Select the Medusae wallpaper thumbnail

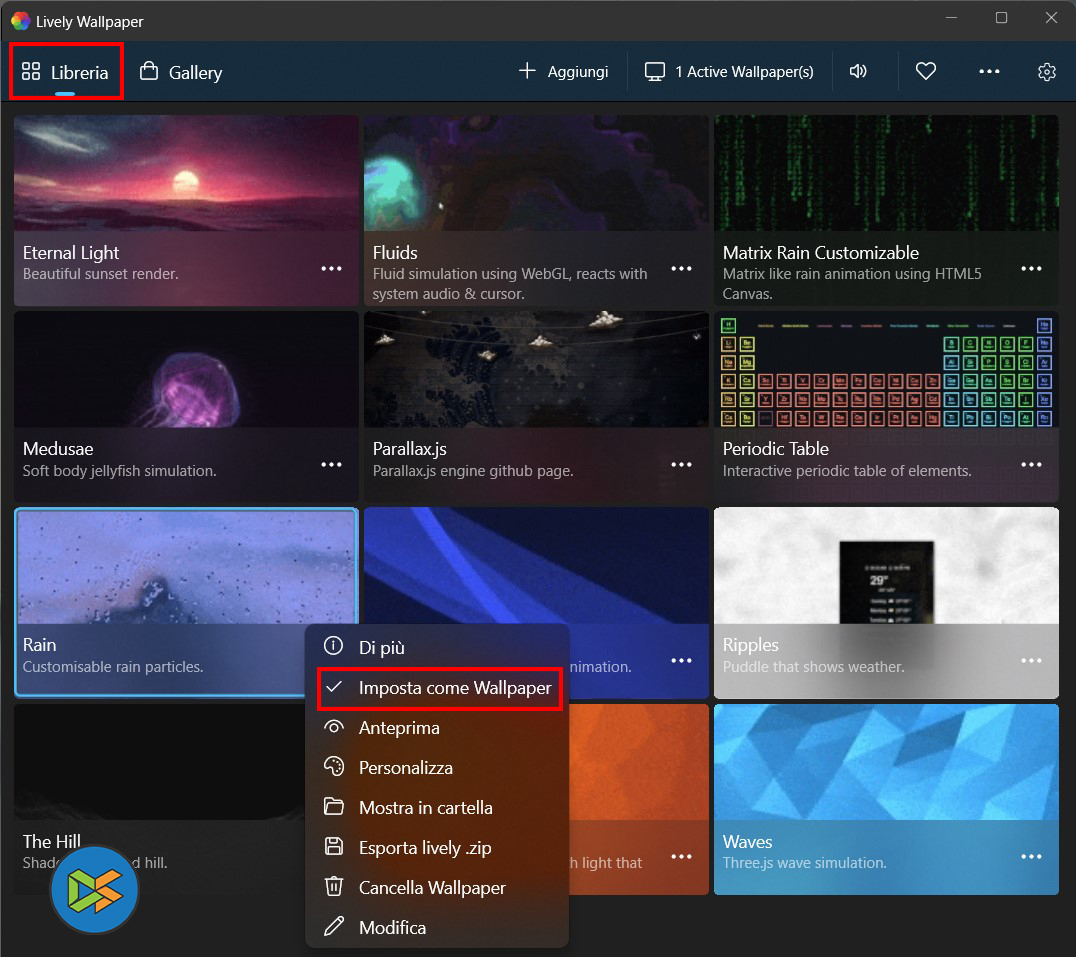tap(186, 370)
